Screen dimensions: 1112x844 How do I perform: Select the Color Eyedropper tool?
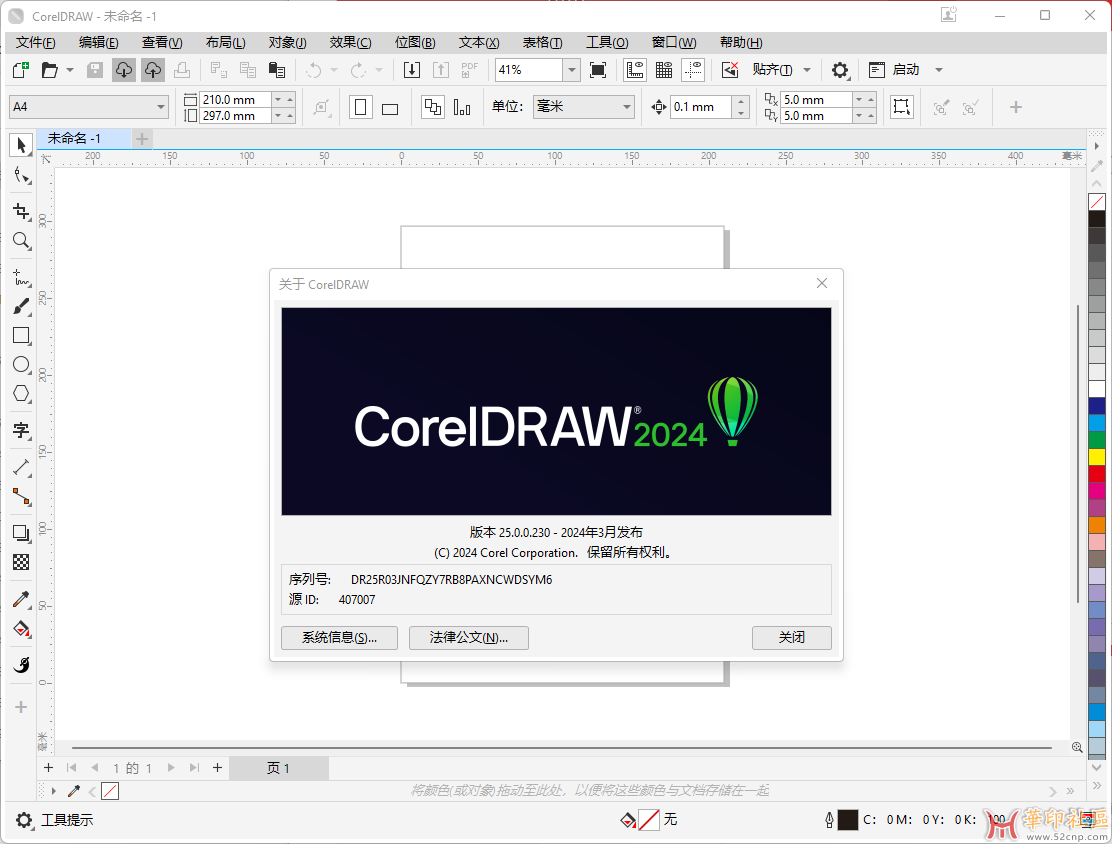pyautogui.click(x=21, y=599)
